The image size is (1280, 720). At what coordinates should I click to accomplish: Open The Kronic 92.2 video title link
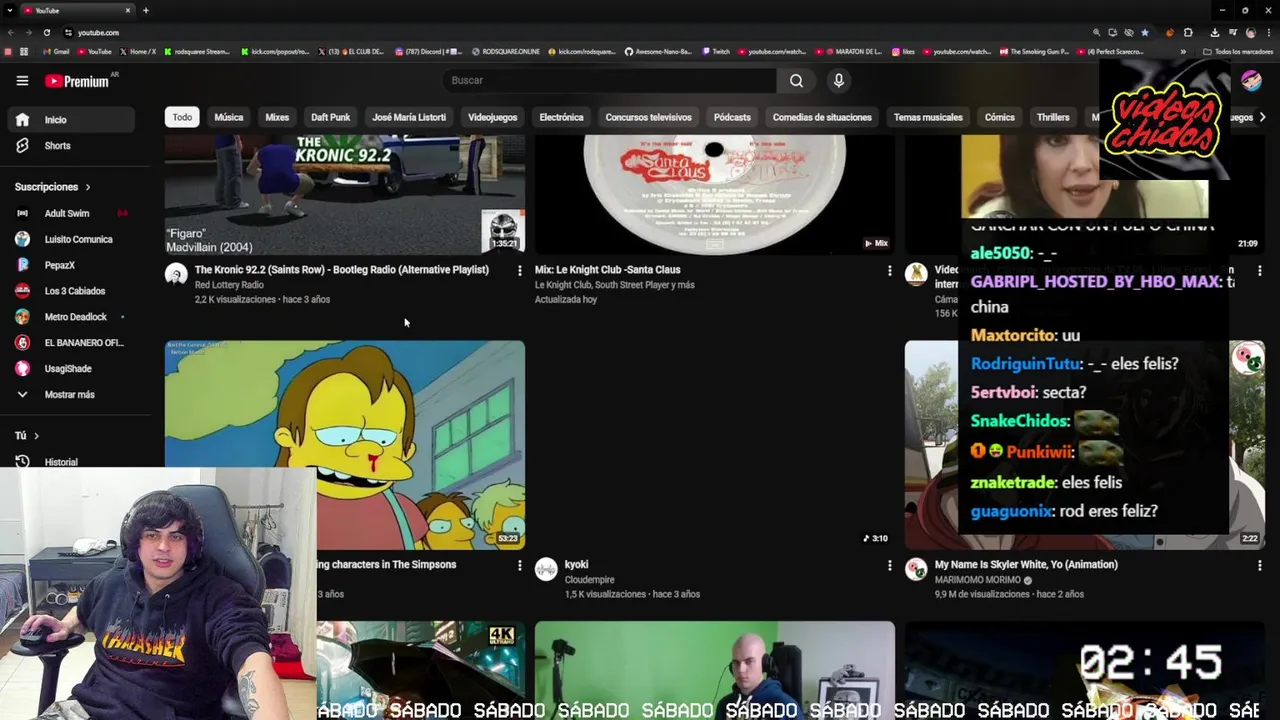[342, 270]
